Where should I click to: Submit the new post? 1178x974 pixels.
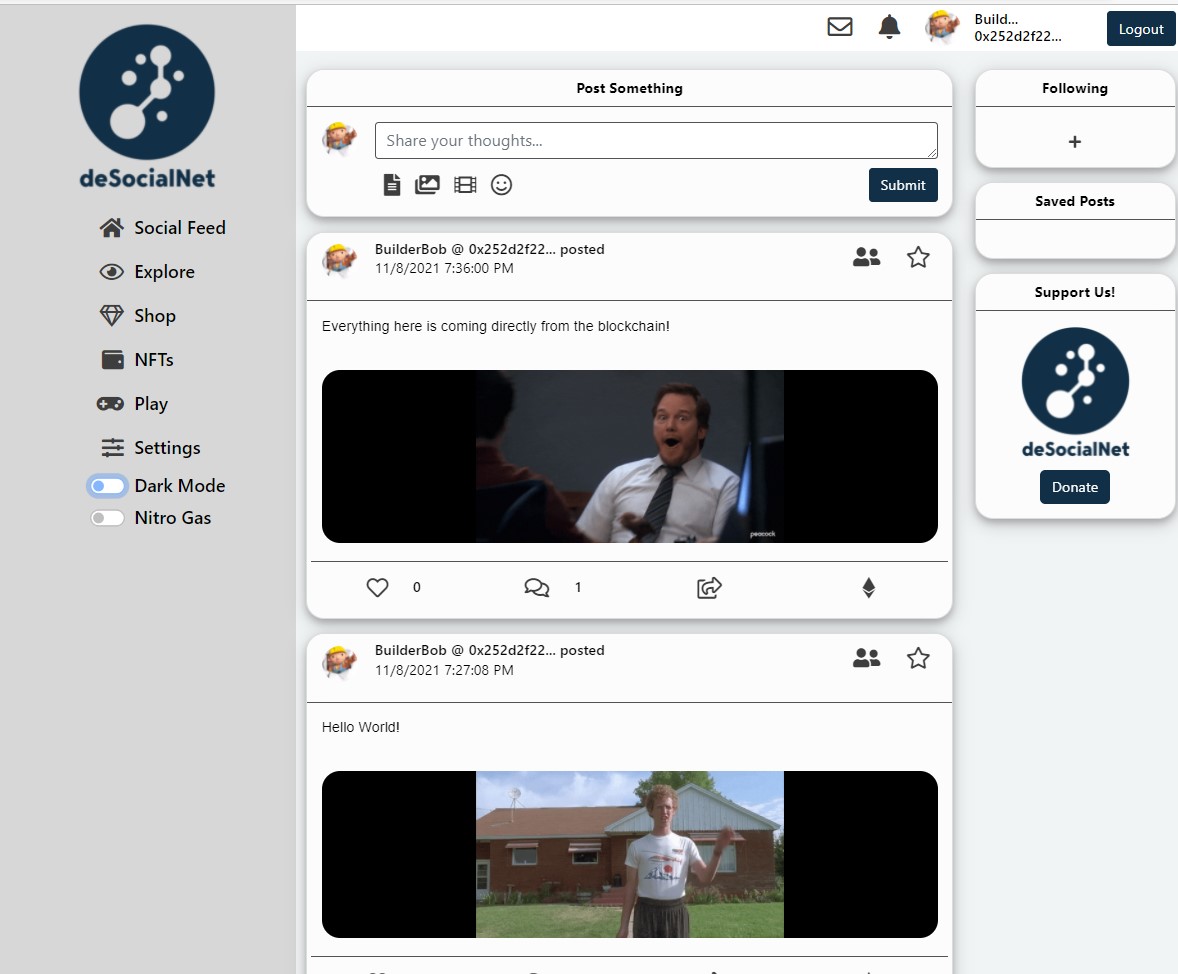[903, 185]
